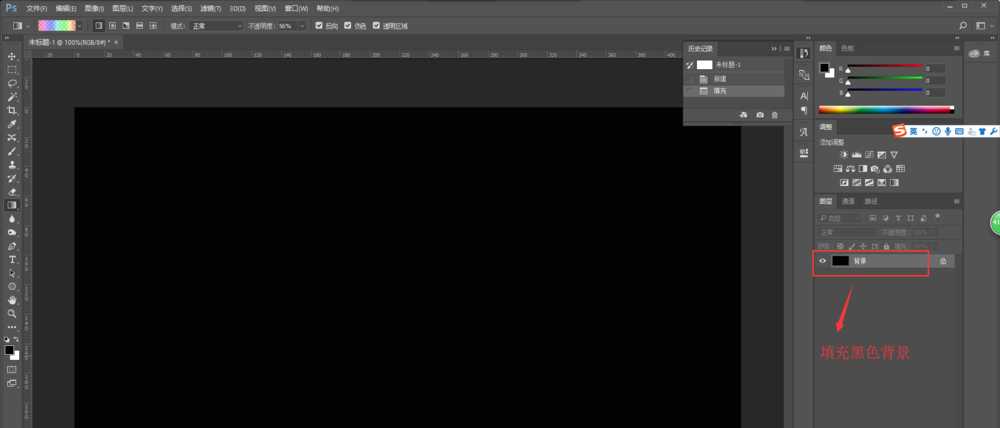Switch to the 通道 (Channels) tab

tap(848, 201)
